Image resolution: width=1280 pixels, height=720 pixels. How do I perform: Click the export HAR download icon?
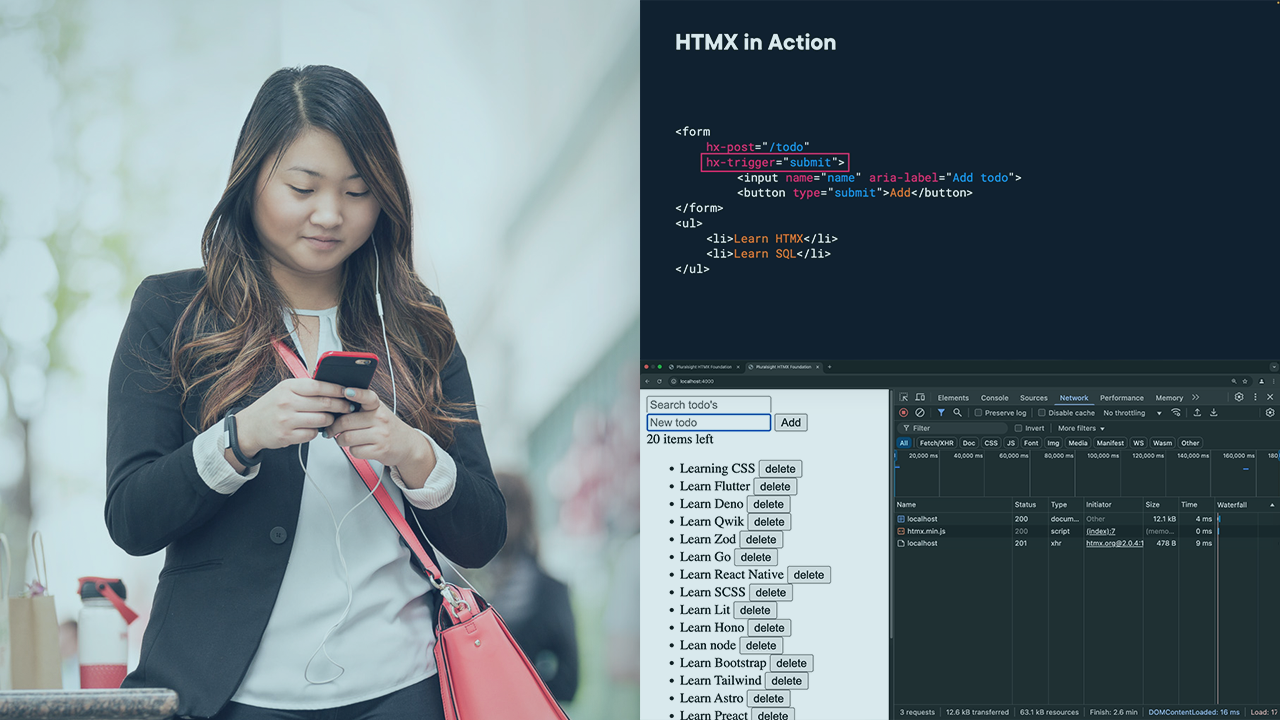coord(1214,413)
